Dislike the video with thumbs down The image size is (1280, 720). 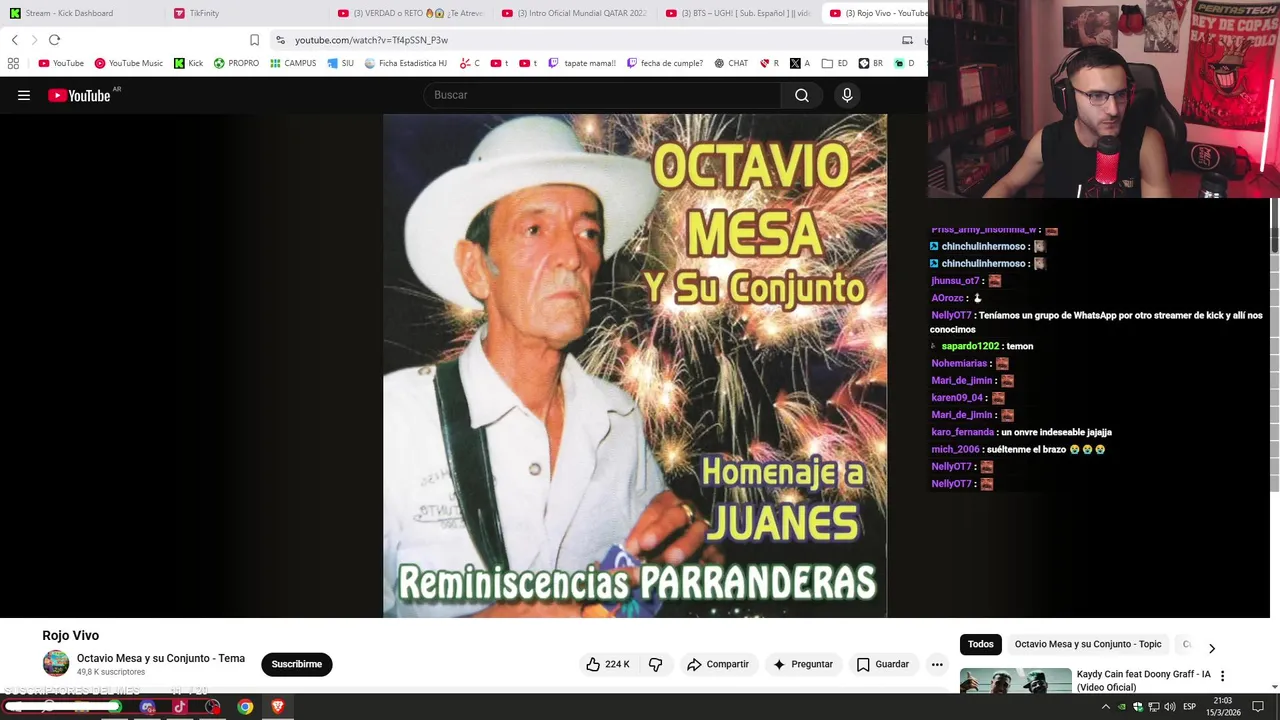(656, 664)
